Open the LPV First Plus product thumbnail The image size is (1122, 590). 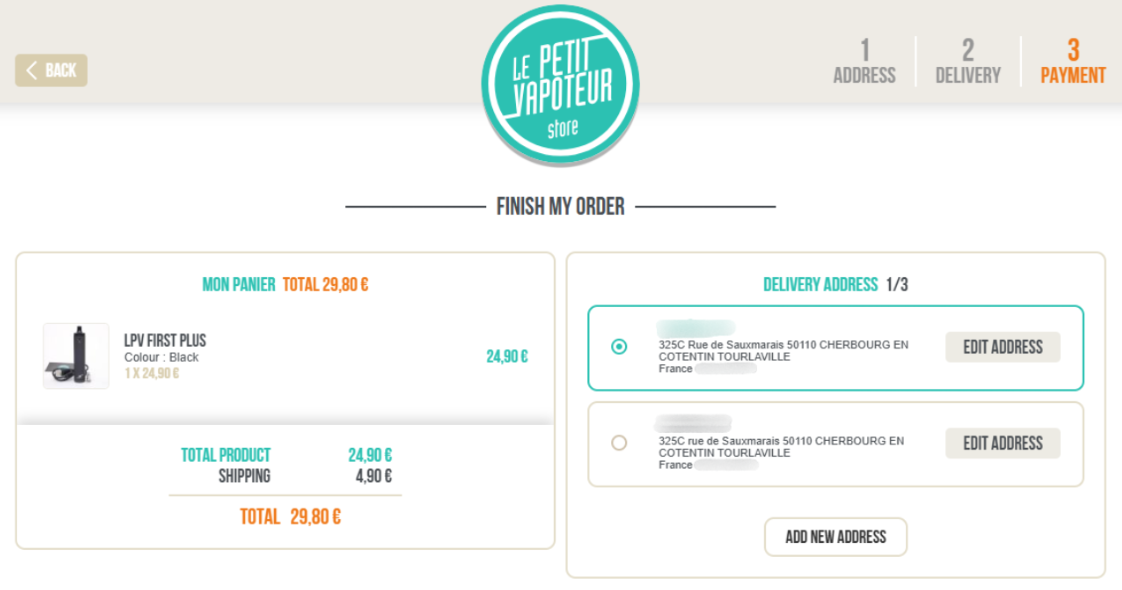tap(76, 355)
